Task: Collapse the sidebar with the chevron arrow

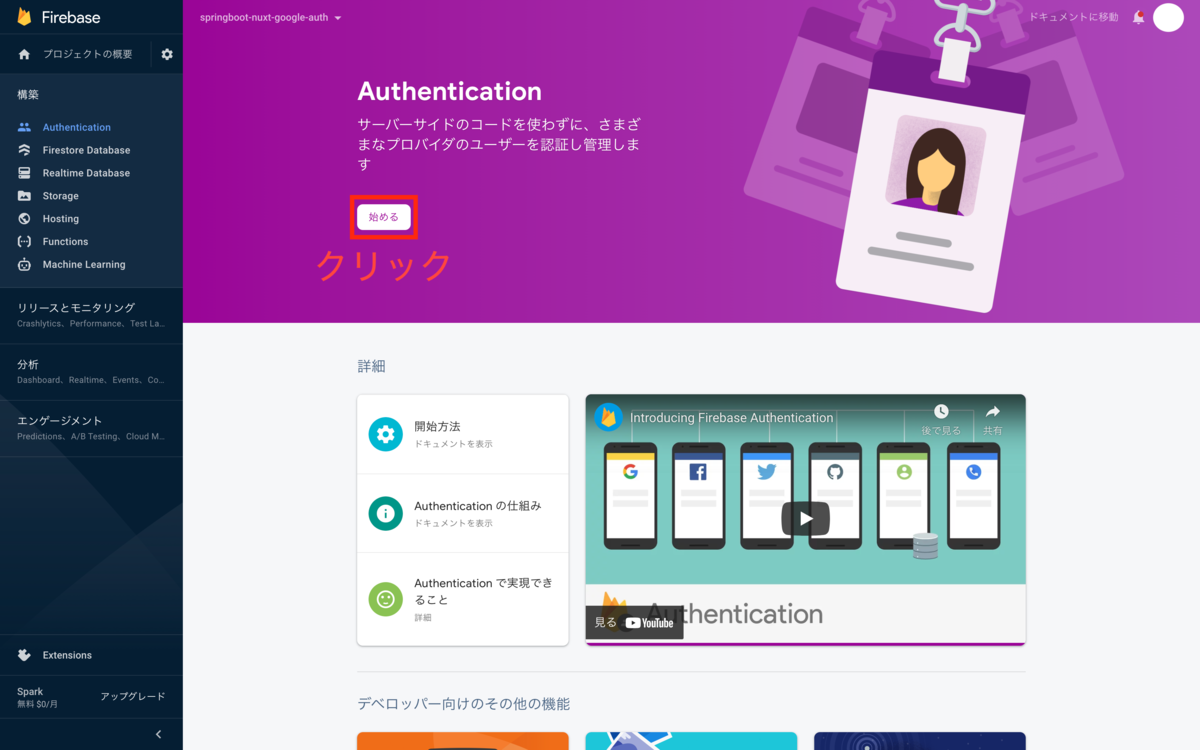Action: [158, 734]
